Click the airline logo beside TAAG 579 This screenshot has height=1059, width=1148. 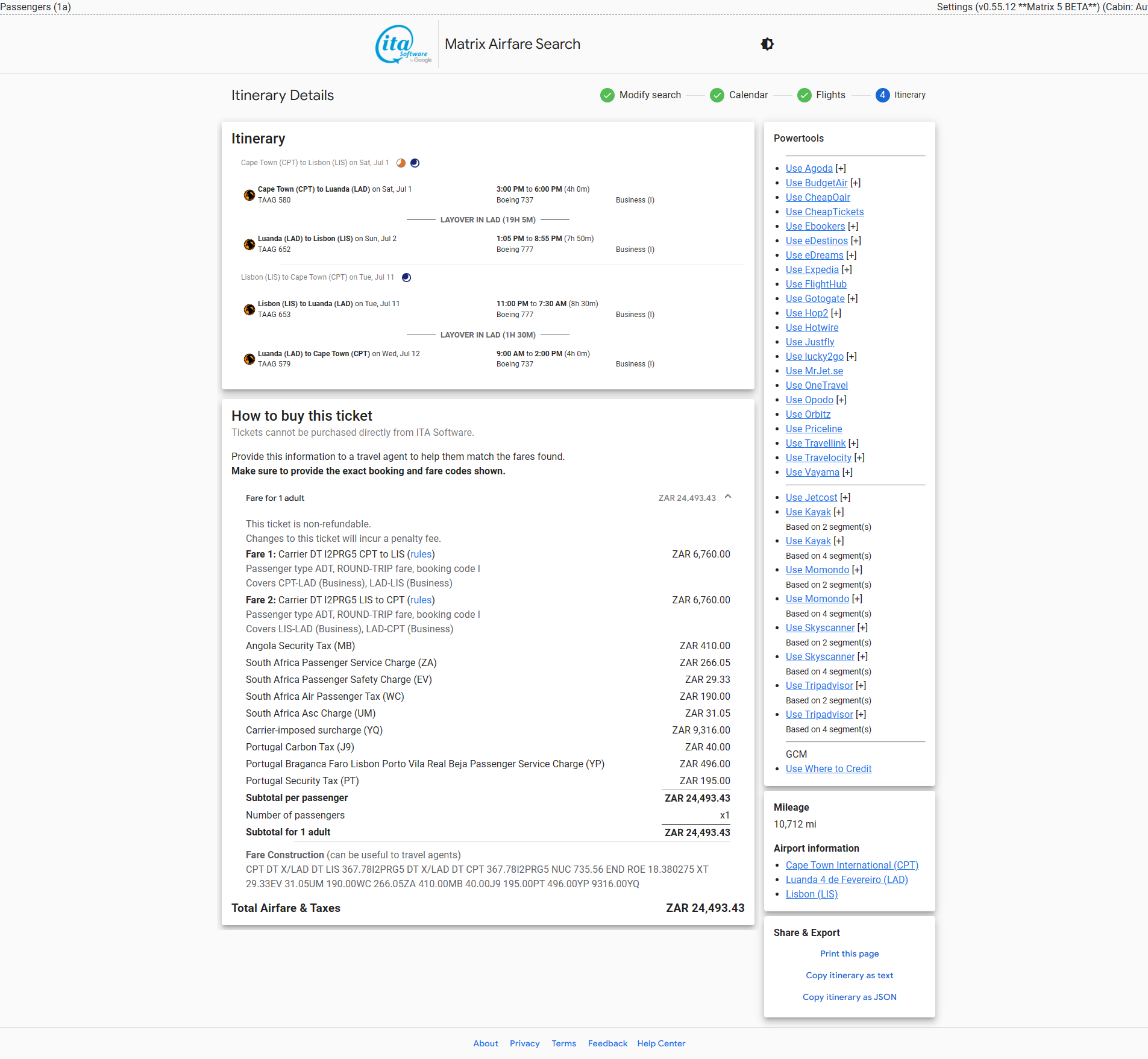[249, 359]
